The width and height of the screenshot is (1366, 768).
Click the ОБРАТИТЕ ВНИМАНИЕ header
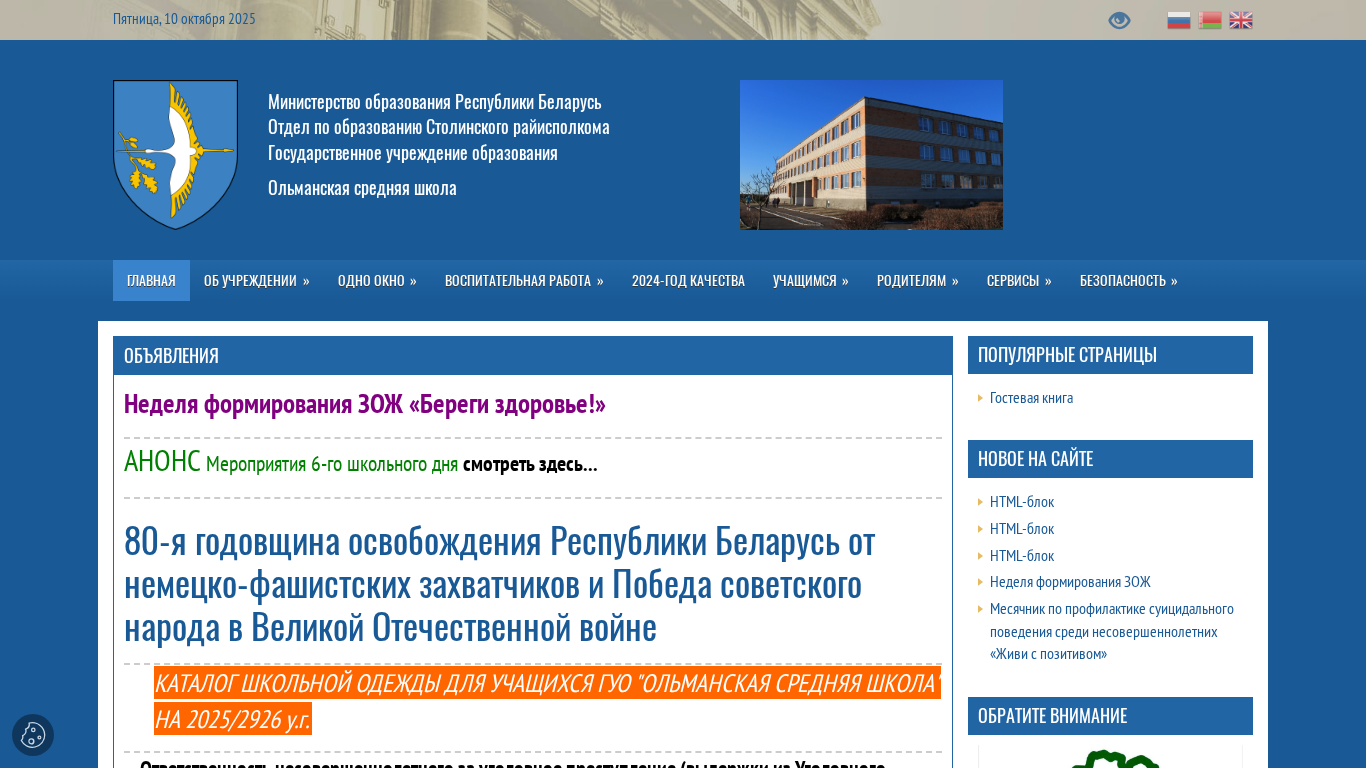[x=1110, y=716]
